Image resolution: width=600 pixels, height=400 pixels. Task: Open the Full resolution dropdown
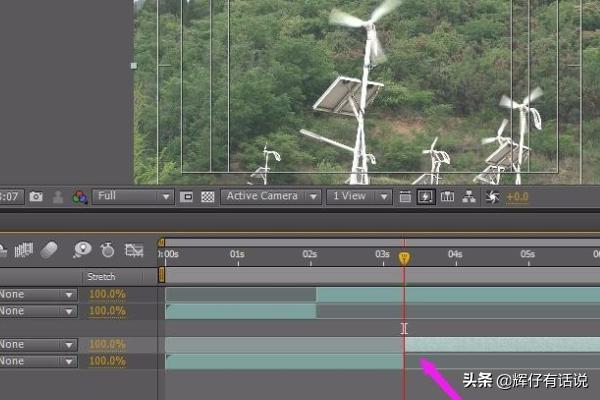click(x=133, y=196)
